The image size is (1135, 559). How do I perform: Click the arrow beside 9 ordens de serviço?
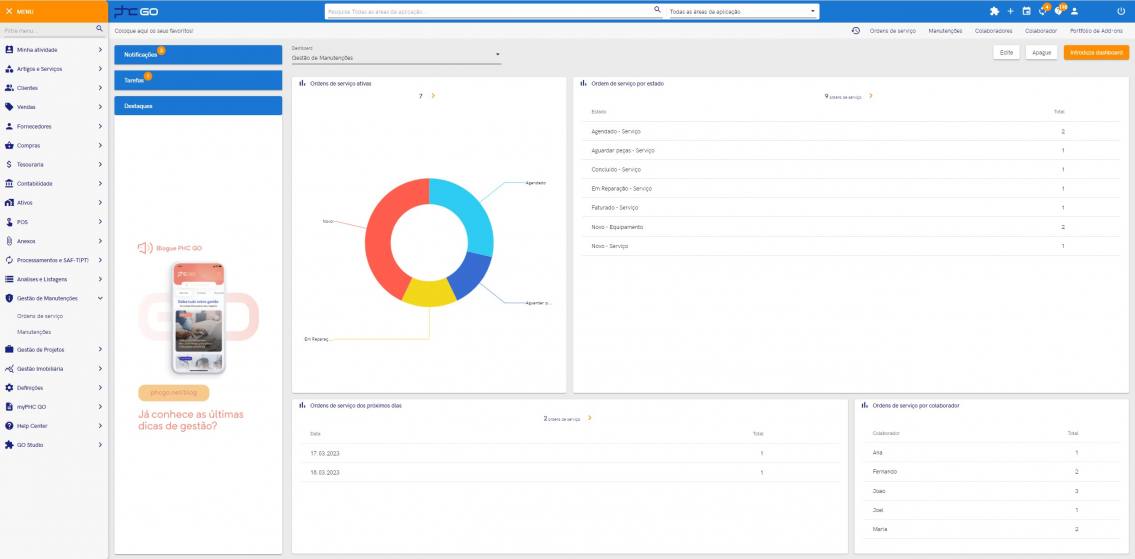tap(871, 96)
